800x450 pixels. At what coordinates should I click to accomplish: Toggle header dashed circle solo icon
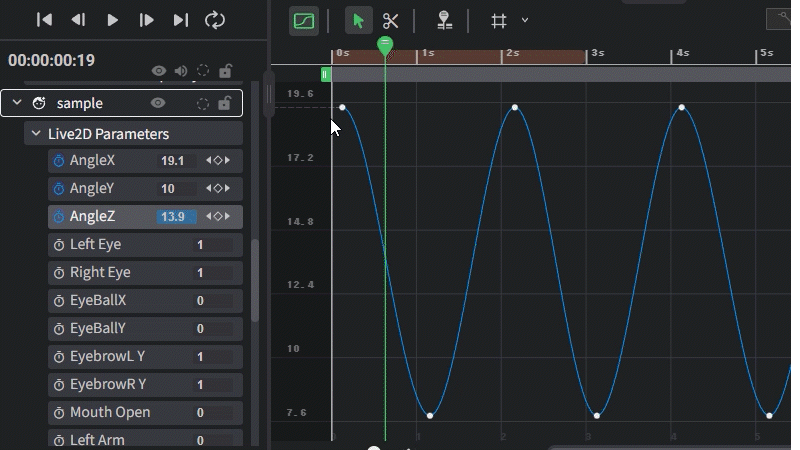click(x=203, y=70)
